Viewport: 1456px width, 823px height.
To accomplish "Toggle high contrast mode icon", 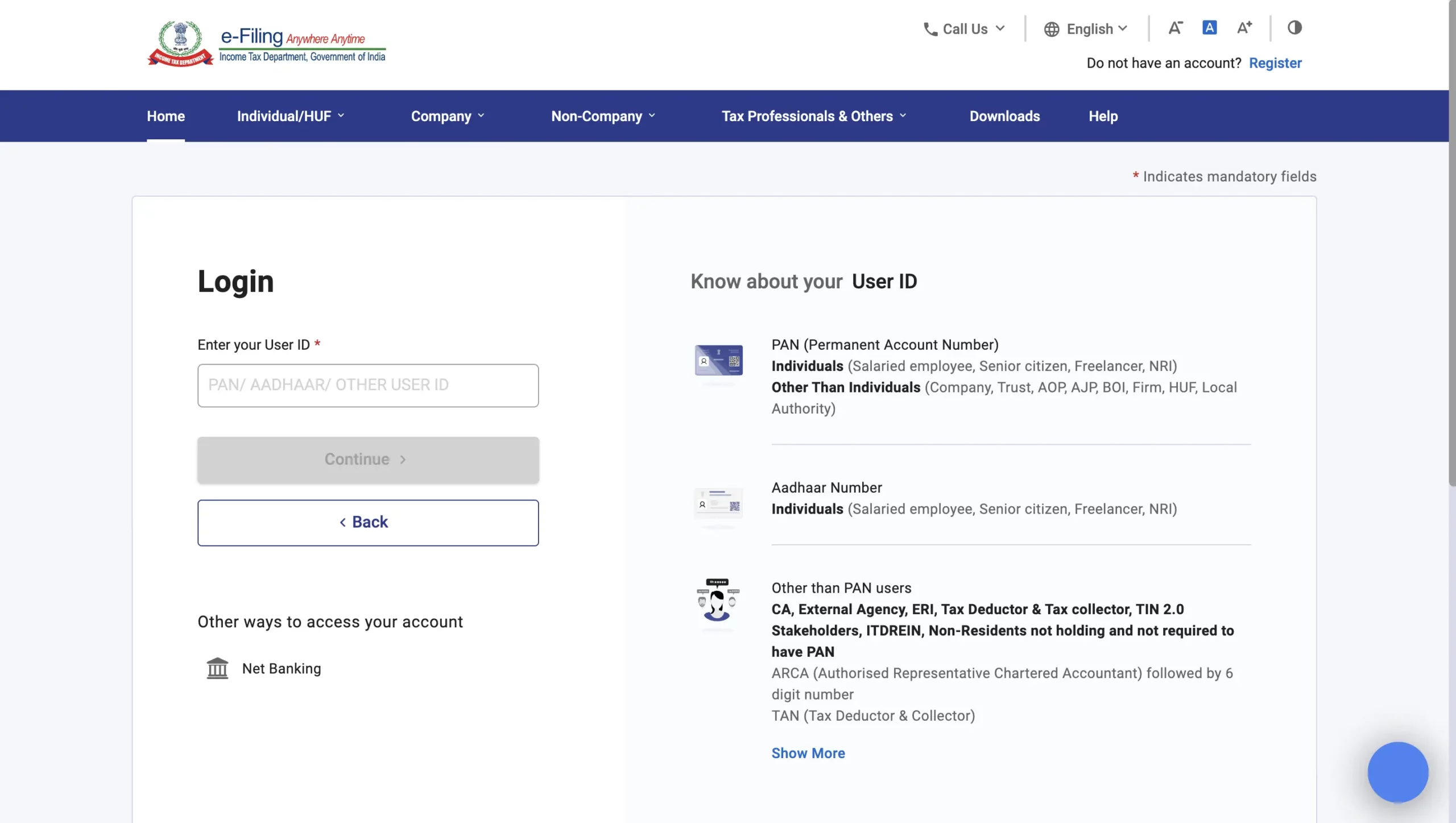I will (x=1294, y=28).
